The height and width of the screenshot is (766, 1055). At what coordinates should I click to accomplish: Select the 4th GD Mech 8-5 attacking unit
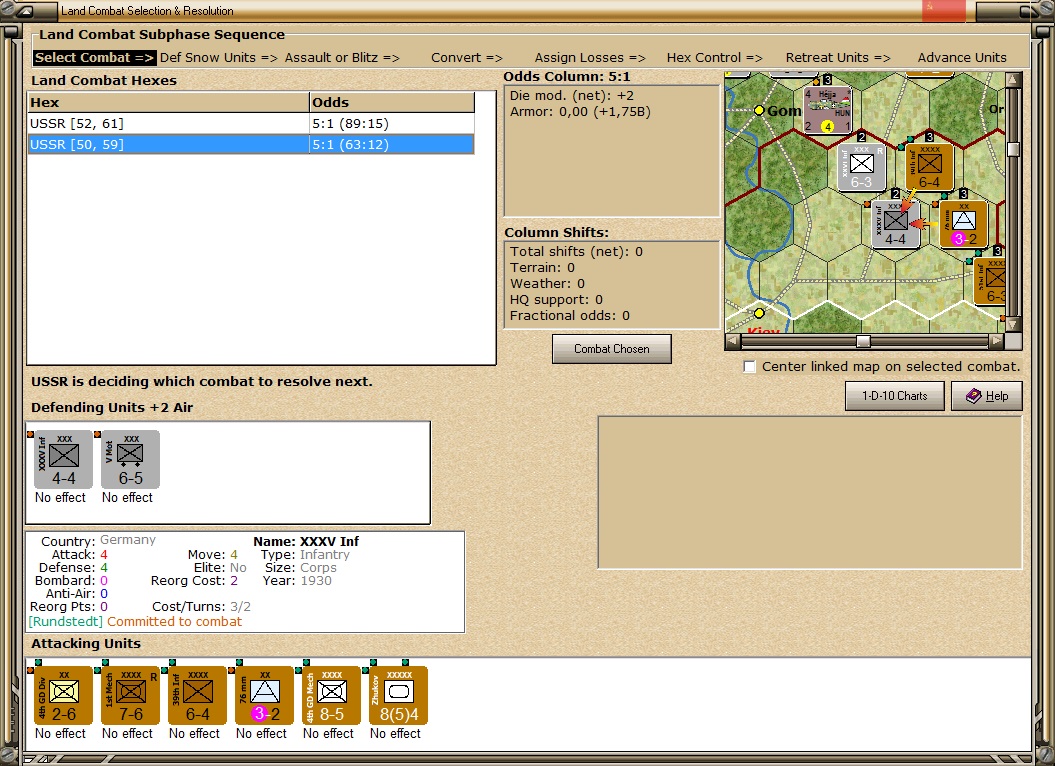pos(332,695)
